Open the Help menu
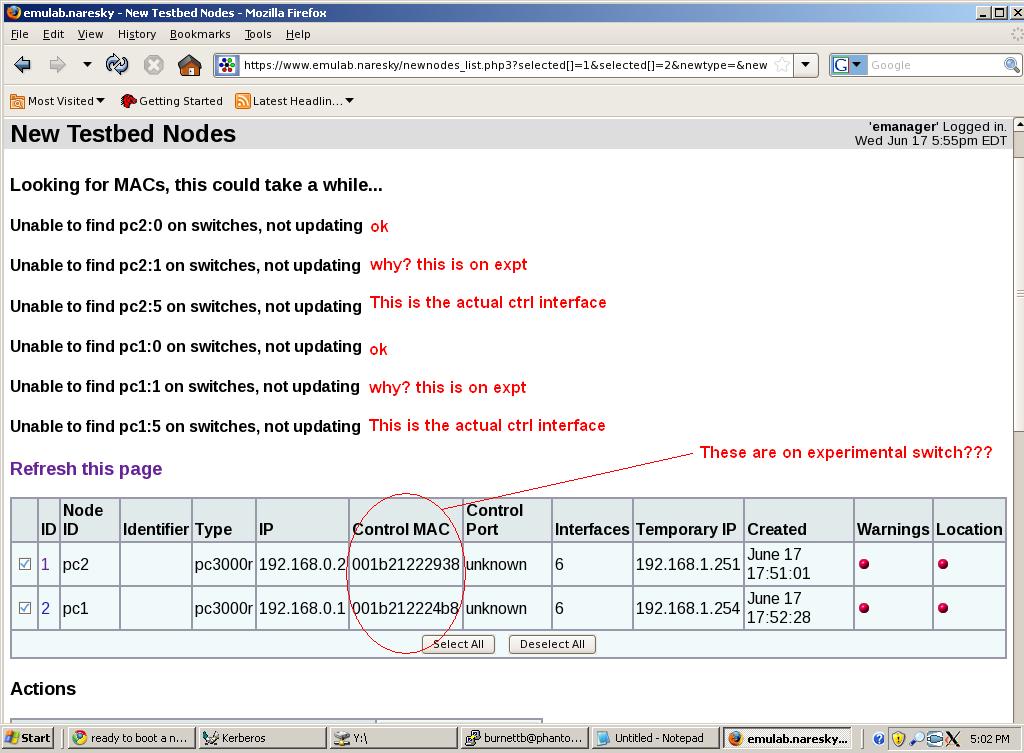The image size is (1024, 753). pyautogui.click(x=298, y=34)
